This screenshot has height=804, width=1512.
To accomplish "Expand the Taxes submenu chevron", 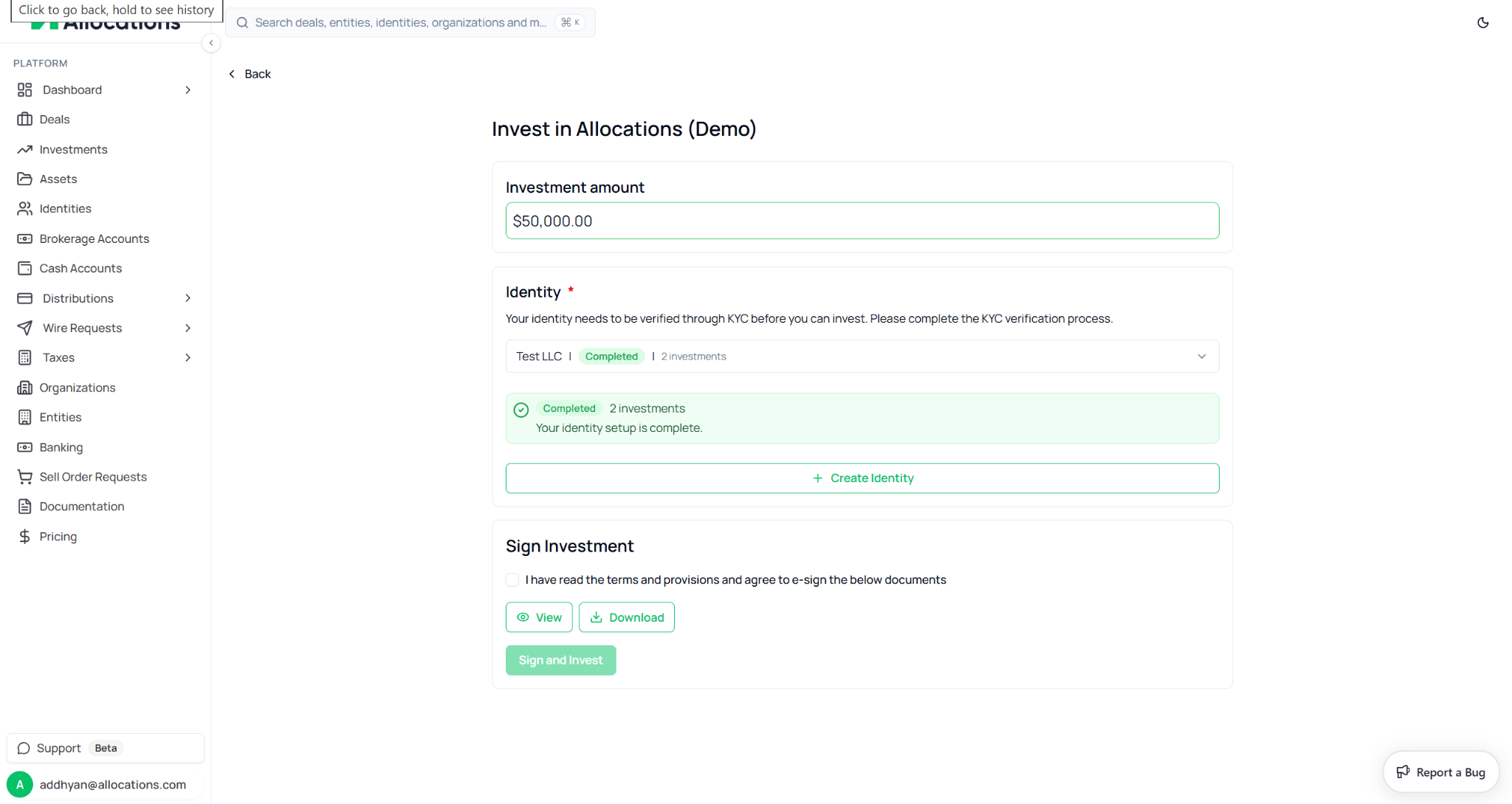I will 188,357.
